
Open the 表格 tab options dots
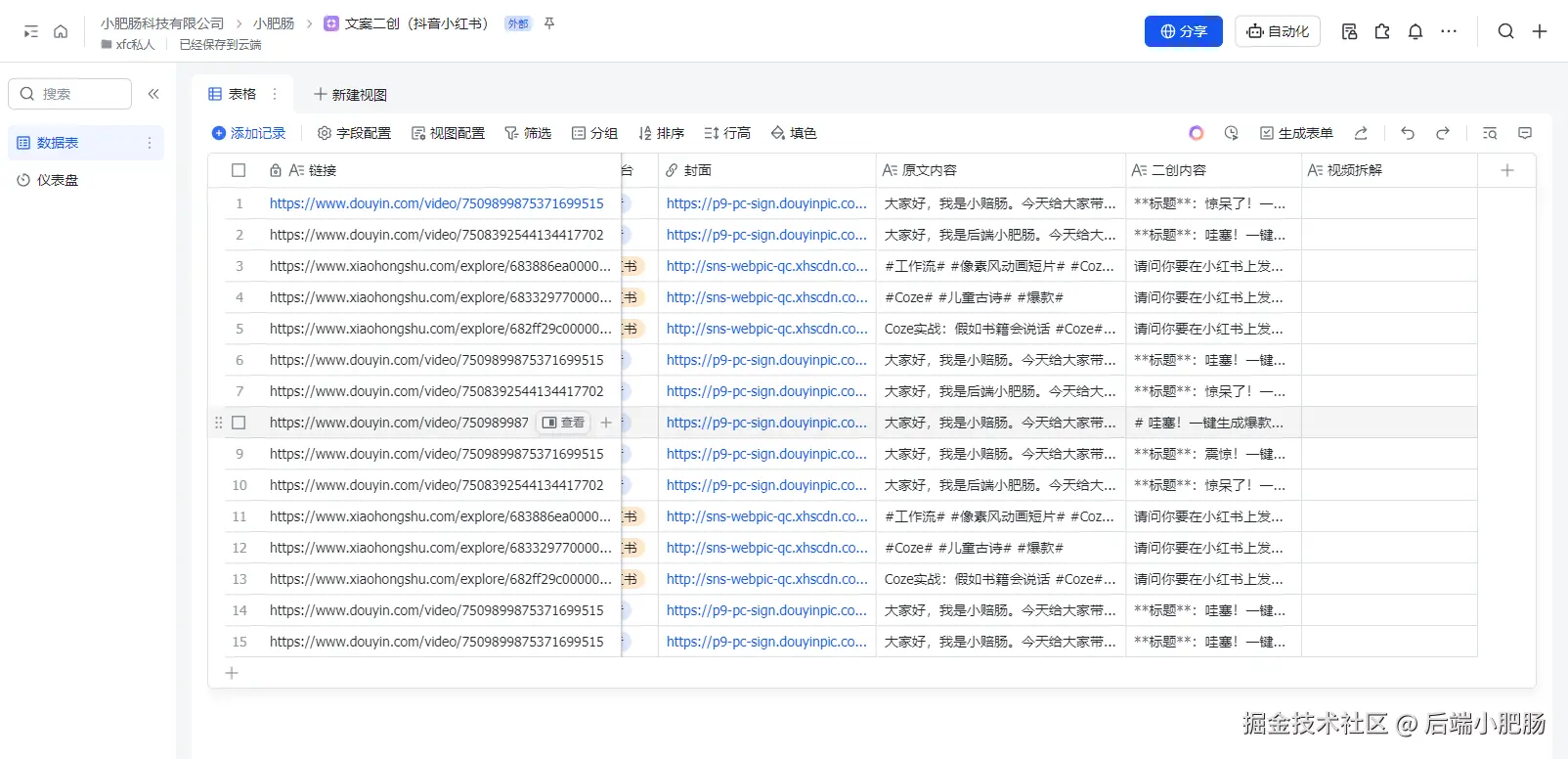coord(275,94)
